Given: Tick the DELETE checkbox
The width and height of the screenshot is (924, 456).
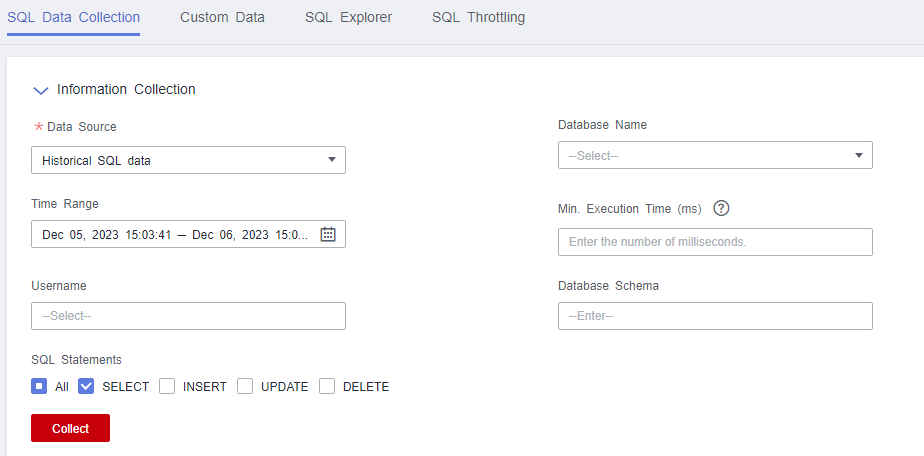Looking at the screenshot, I should click(x=327, y=387).
